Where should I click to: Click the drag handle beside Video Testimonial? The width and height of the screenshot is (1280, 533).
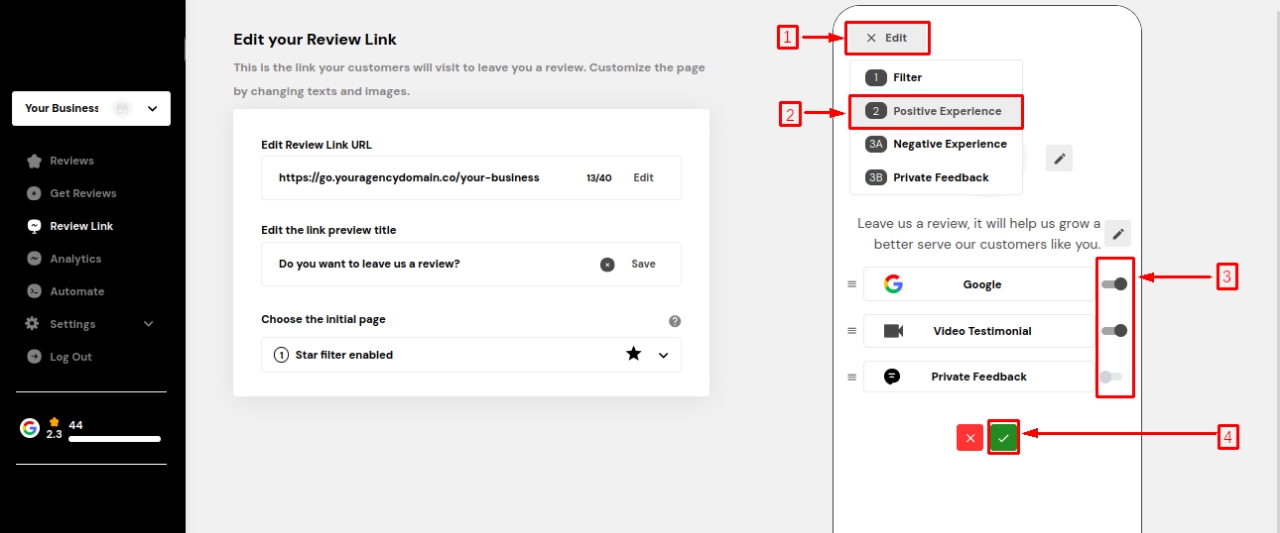click(852, 331)
